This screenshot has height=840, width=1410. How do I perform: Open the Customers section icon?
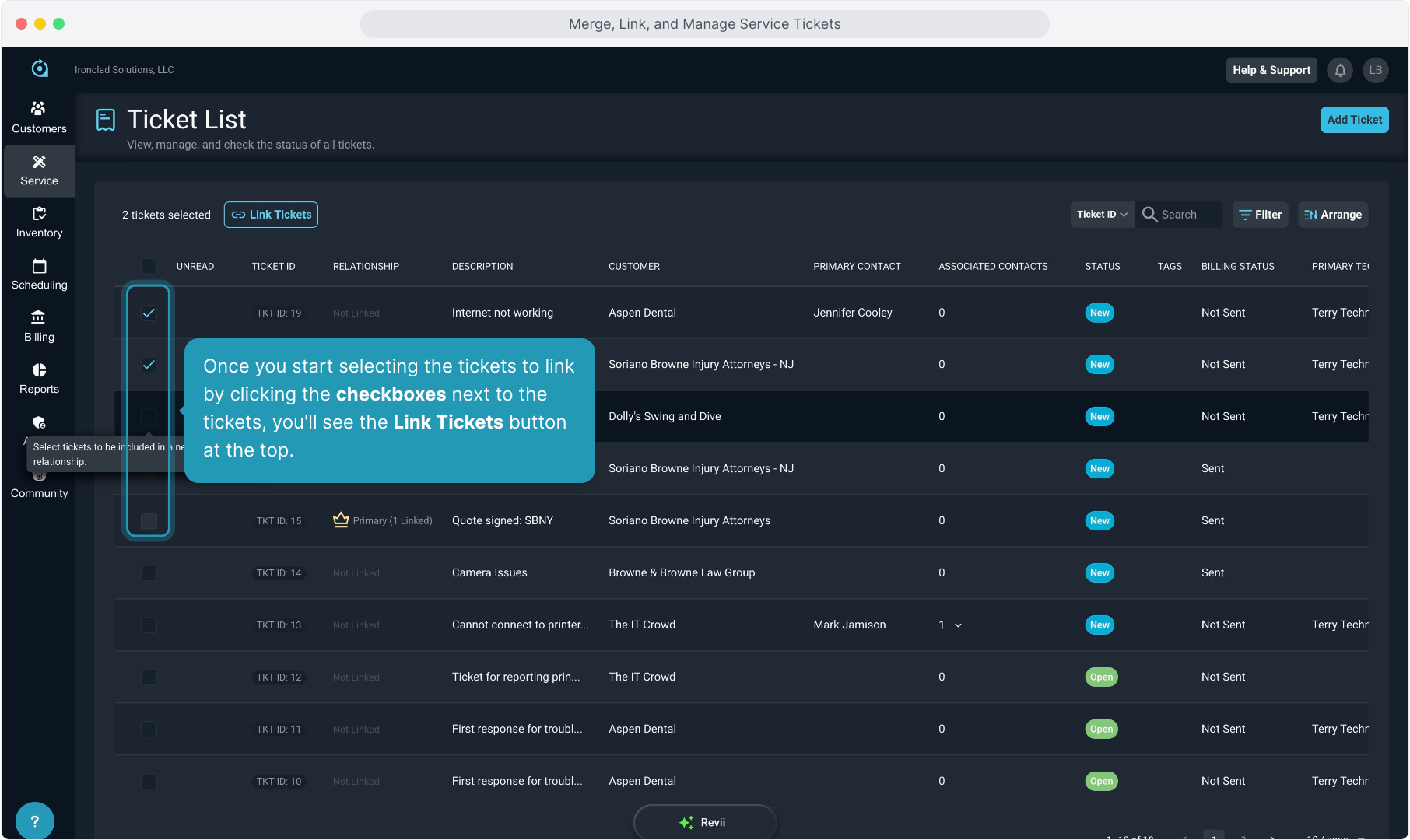click(38, 109)
